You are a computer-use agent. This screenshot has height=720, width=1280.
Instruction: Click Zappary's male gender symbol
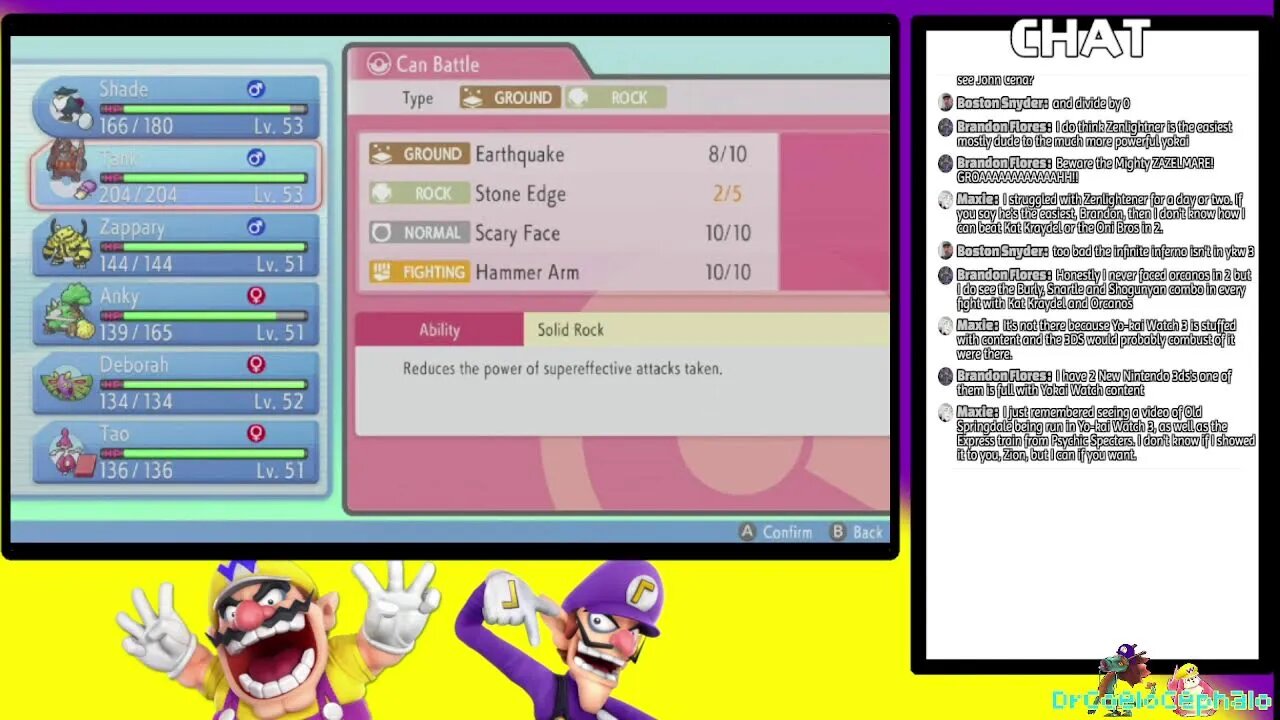click(x=256, y=227)
